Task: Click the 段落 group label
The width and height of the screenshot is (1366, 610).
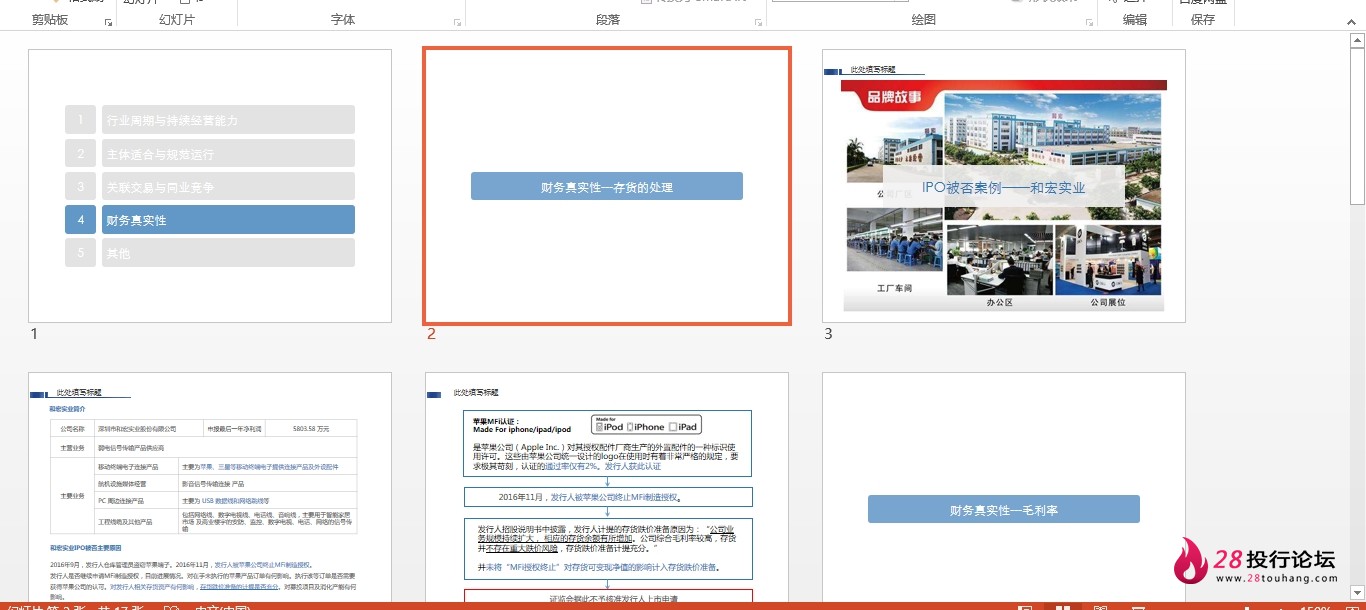Action: (x=608, y=20)
